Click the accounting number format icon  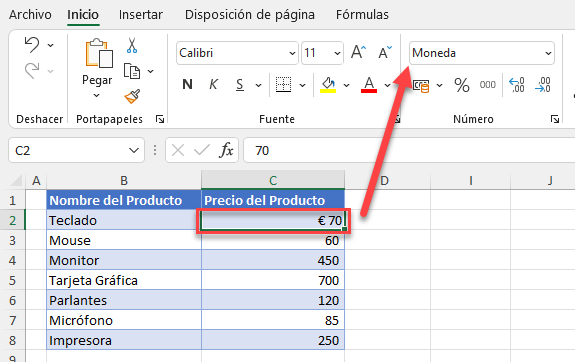click(421, 85)
